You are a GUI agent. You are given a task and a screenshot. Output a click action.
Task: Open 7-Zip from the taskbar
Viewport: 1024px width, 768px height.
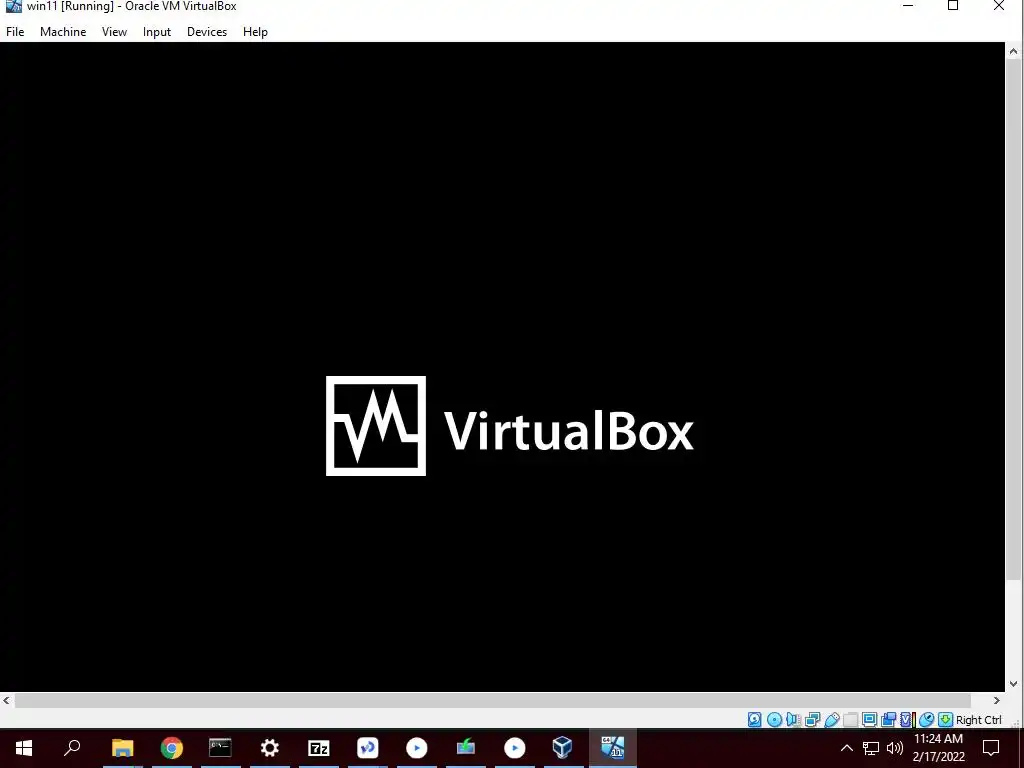319,748
